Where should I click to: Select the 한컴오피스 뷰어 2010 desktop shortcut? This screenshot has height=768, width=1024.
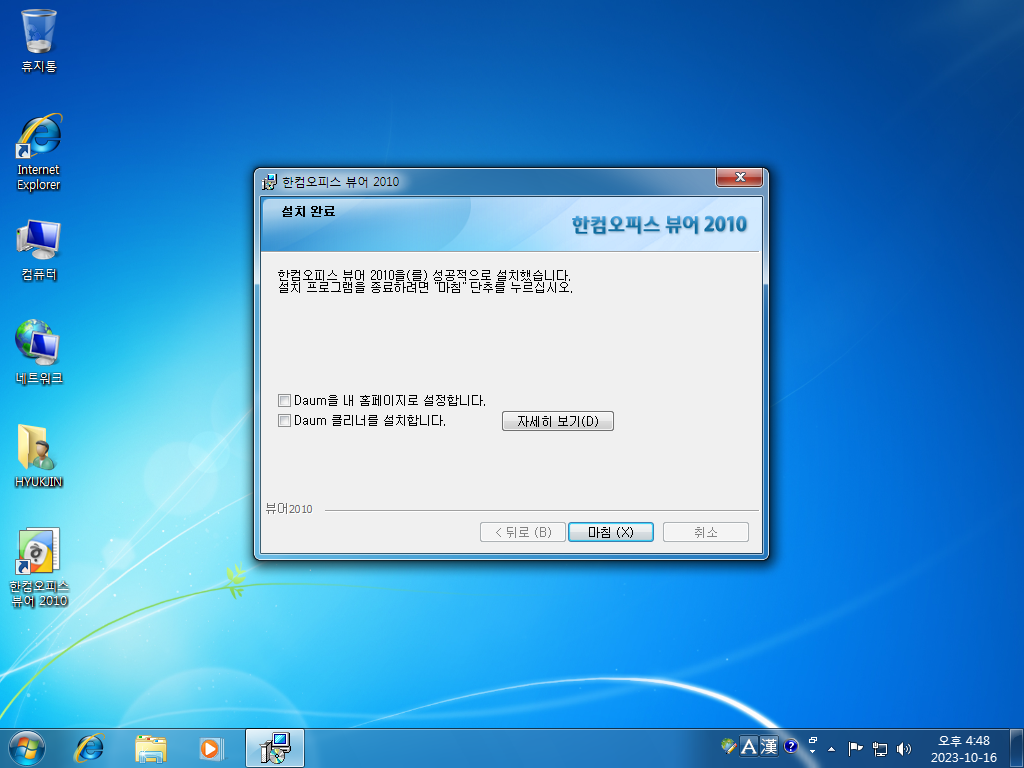(x=39, y=567)
